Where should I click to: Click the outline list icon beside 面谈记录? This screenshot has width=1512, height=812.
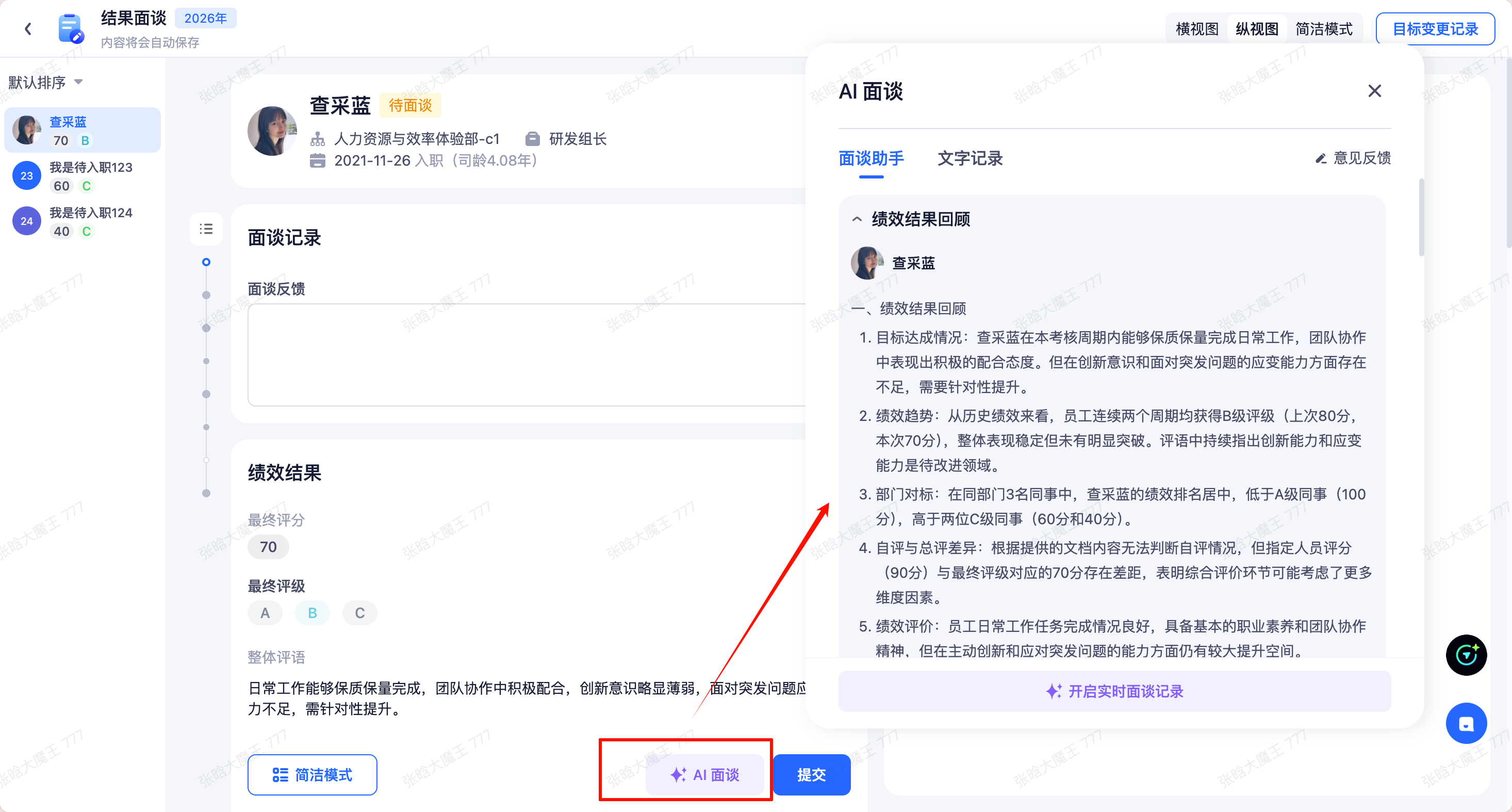tap(206, 229)
